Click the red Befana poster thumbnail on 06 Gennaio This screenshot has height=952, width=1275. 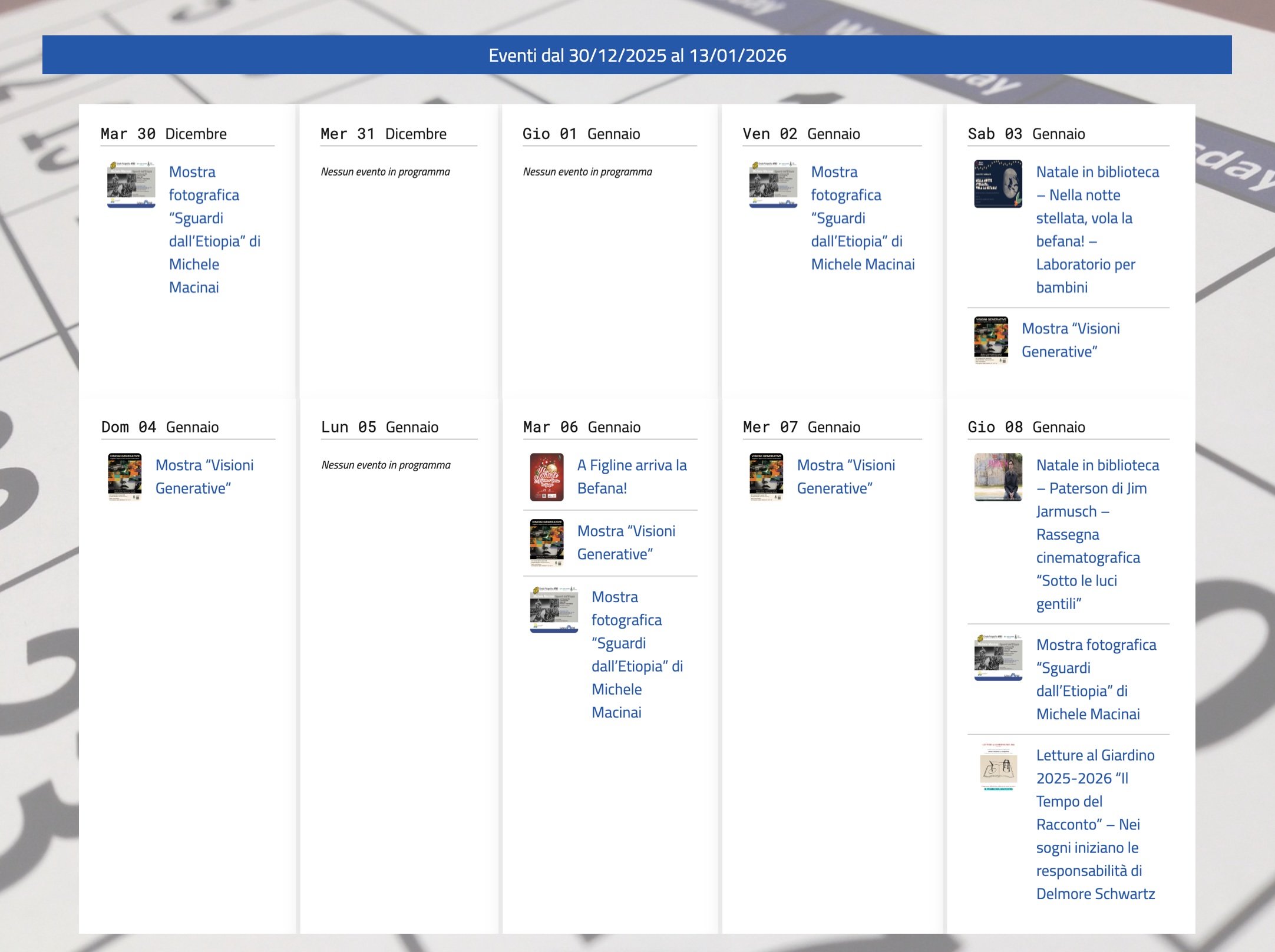click(x=547, y=477)
